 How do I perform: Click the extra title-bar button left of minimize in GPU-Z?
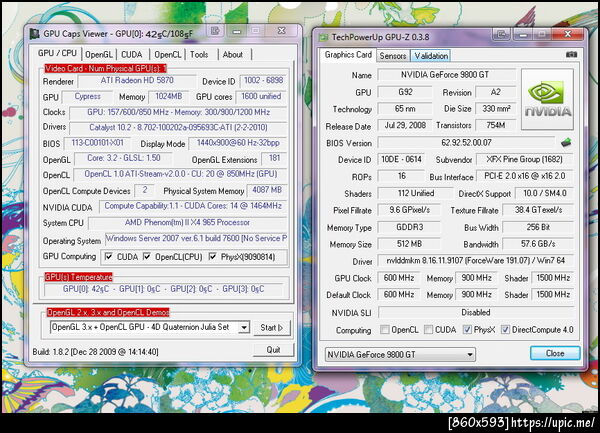click(x=501, y=34)
